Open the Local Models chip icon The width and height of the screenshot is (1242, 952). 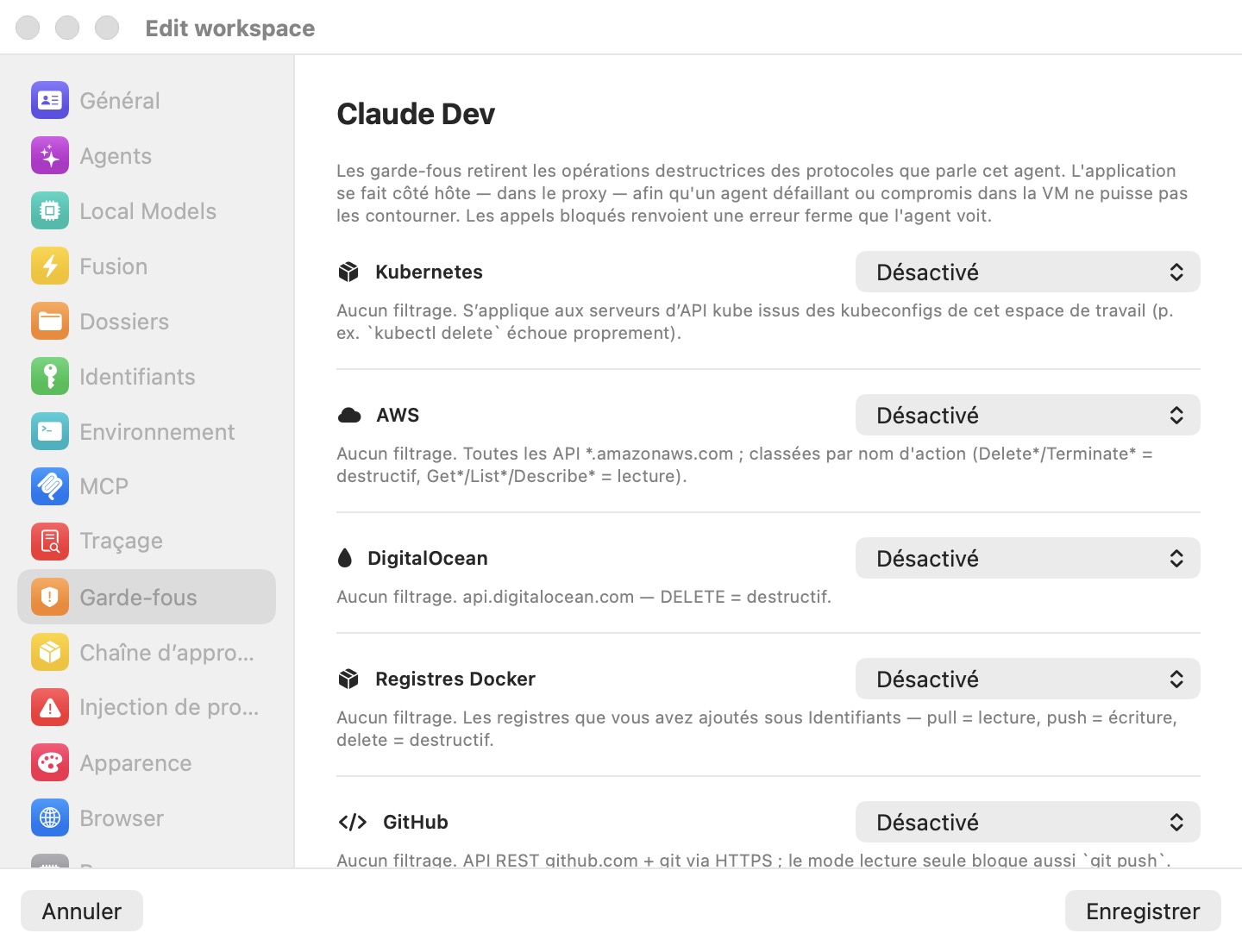tap(50, 211)
